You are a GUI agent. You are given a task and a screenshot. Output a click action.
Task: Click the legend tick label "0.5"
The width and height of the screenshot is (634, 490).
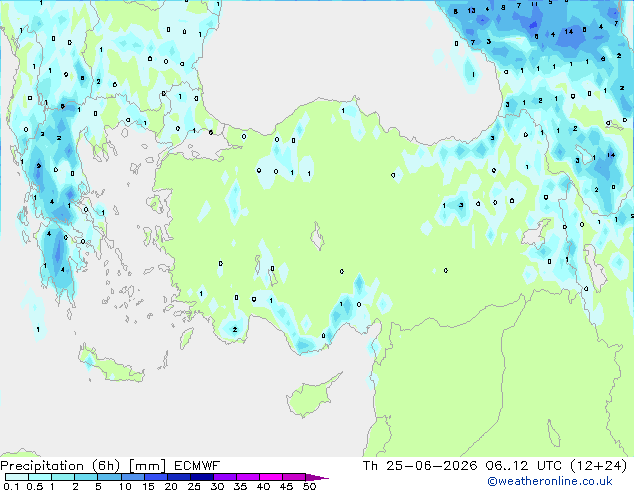click(x=34, y=486)
